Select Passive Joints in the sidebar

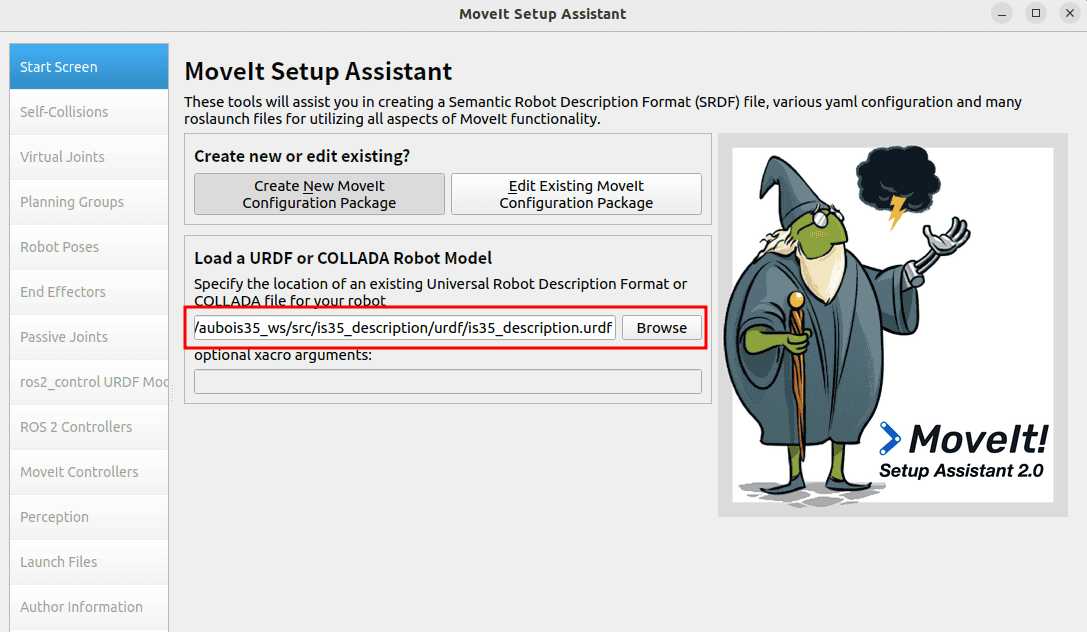[88, 337]
